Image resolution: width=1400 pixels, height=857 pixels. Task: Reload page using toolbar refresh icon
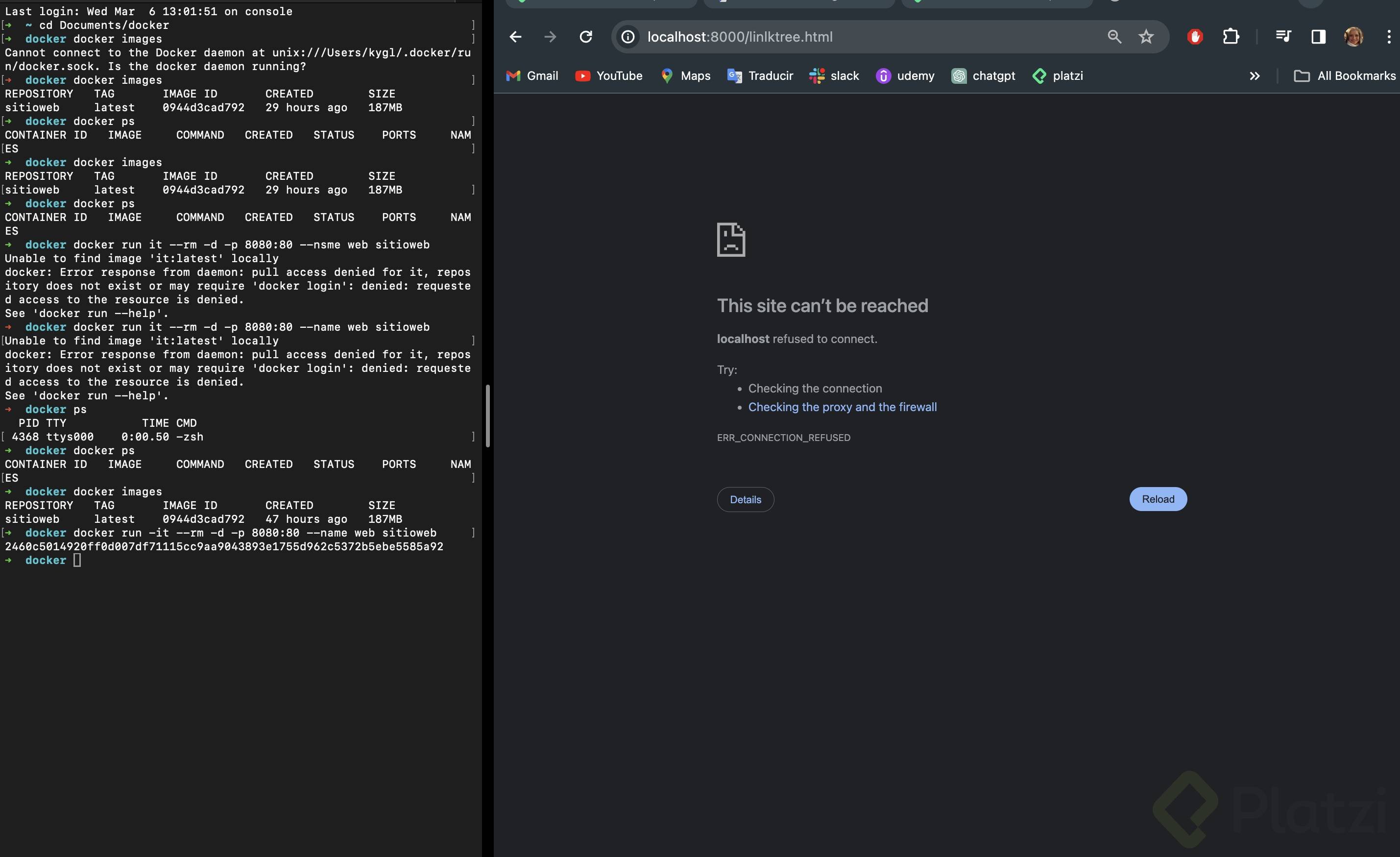tap(586, 37)
